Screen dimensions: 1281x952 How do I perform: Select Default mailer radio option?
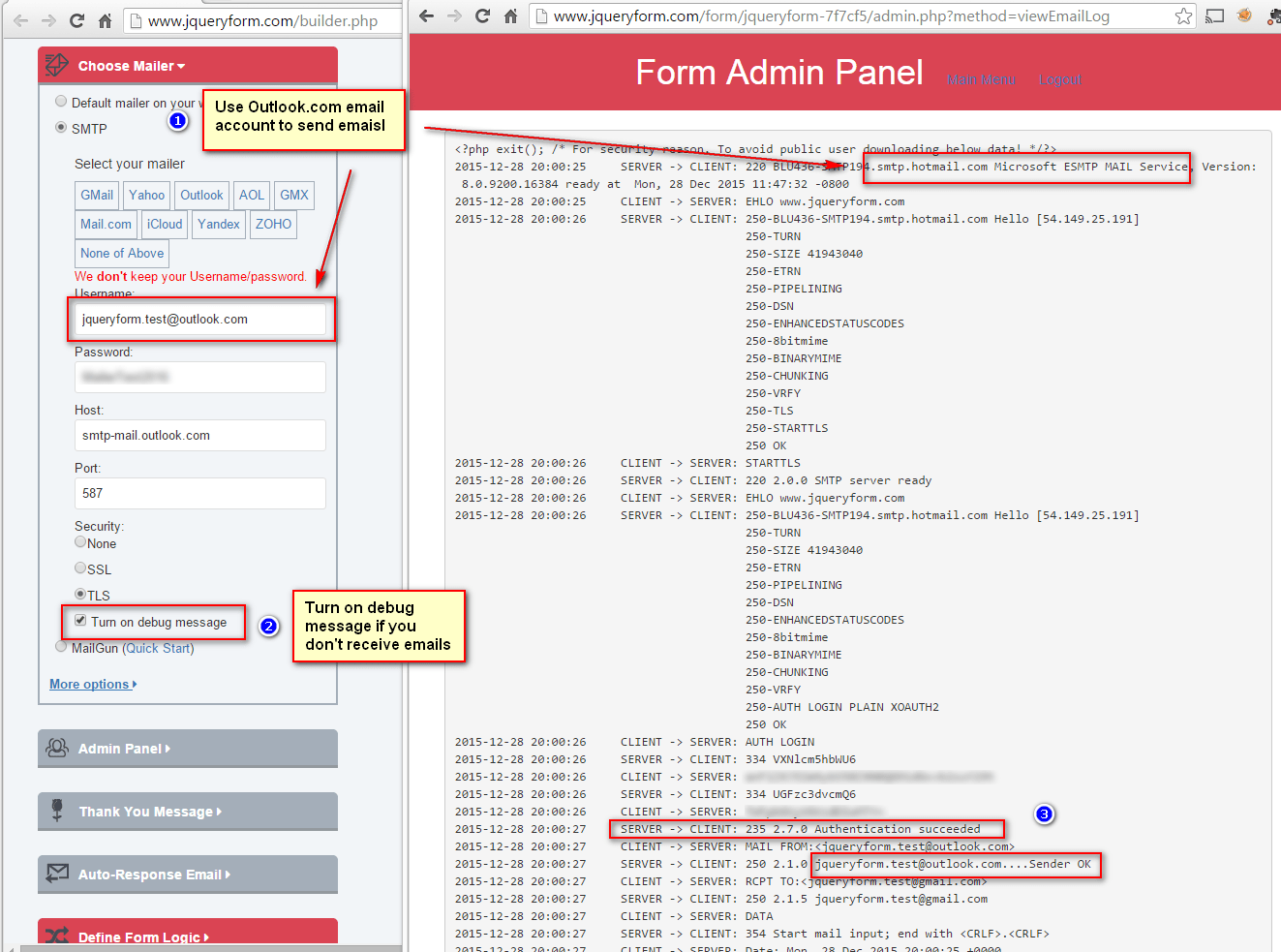[61, 102]
